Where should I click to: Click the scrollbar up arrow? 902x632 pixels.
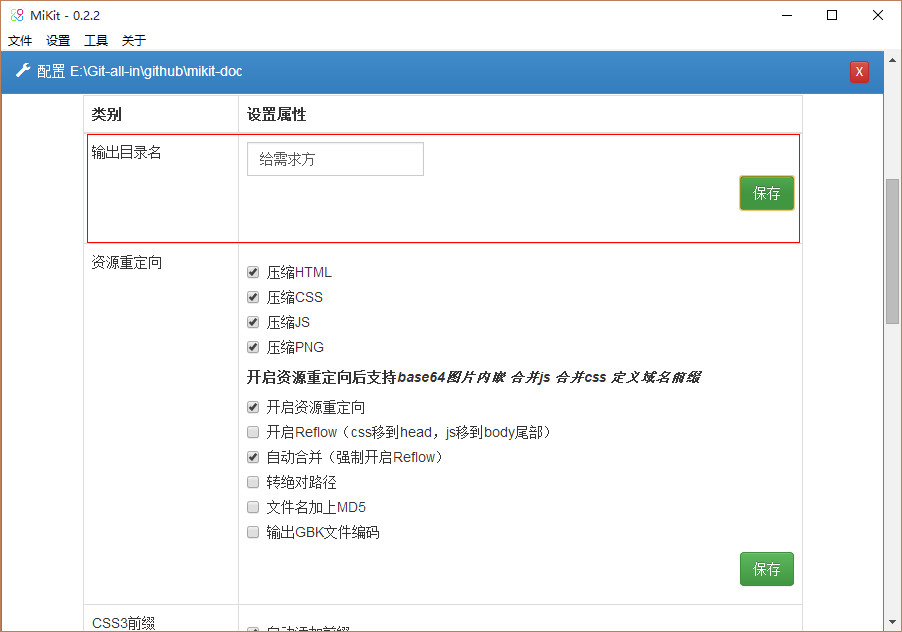pos(892,59)
